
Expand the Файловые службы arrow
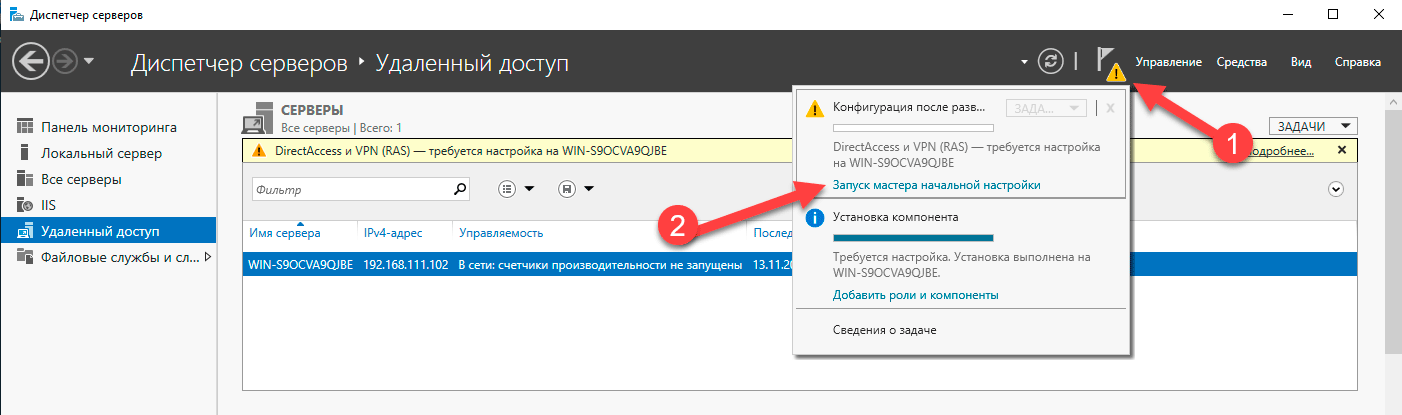pyautogui.click(x=208, y=257)
